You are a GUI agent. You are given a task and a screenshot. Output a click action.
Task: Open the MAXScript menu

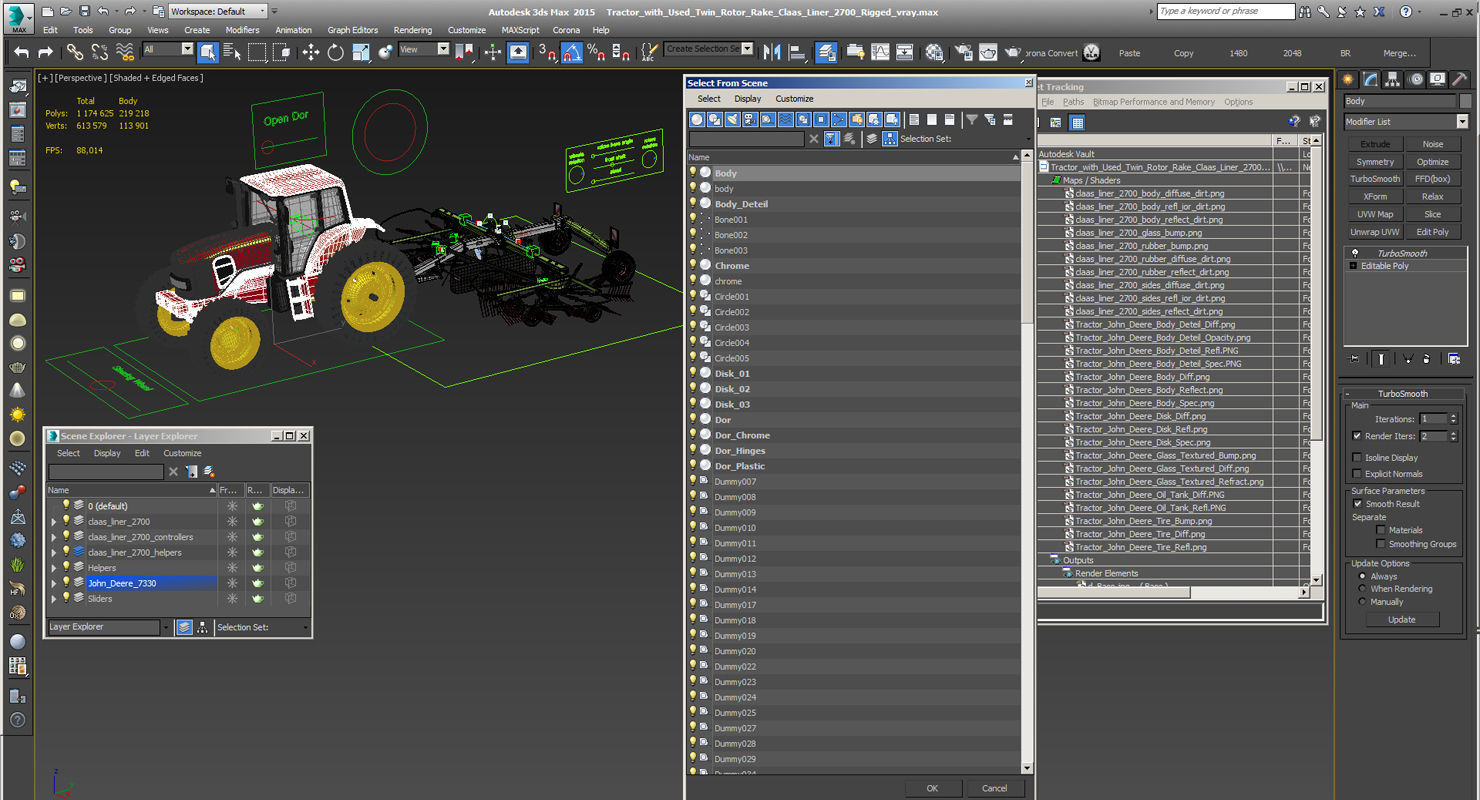(x=520, y=30)
